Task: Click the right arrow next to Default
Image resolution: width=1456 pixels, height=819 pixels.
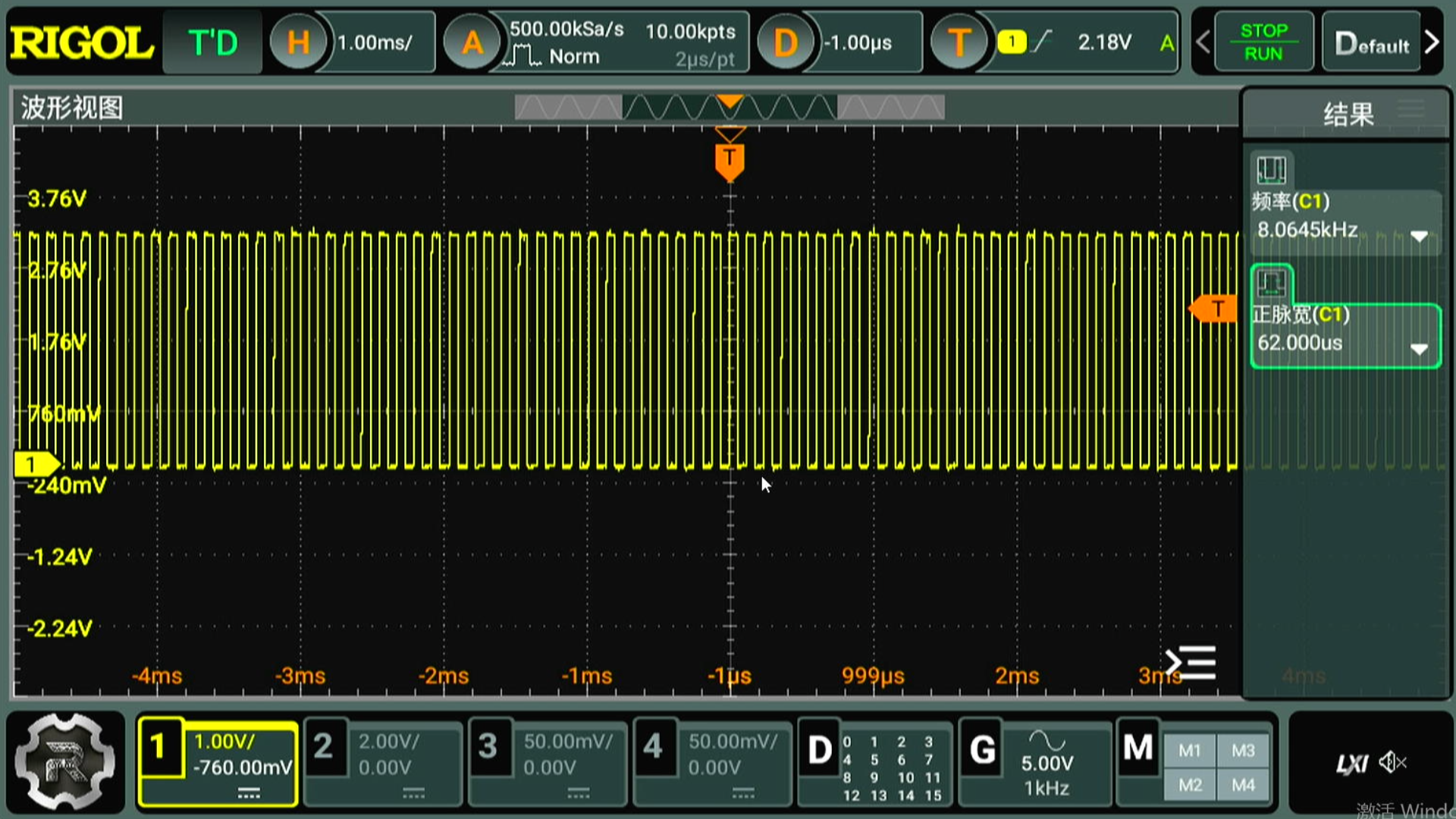Action: 1432,42
